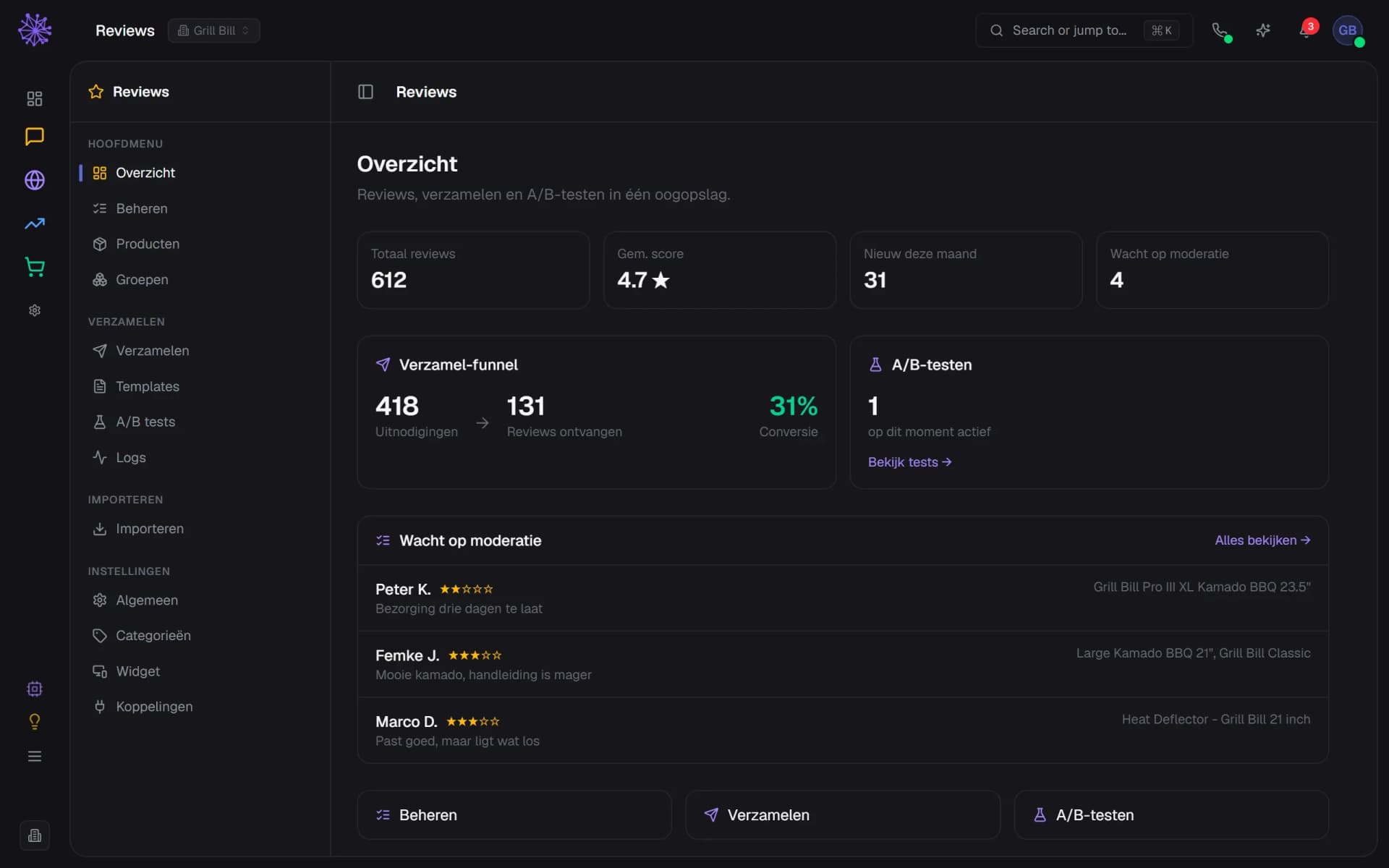Open the dashboard grid icon in left rail
The image size is (1389, 868).
pos(35,98)
